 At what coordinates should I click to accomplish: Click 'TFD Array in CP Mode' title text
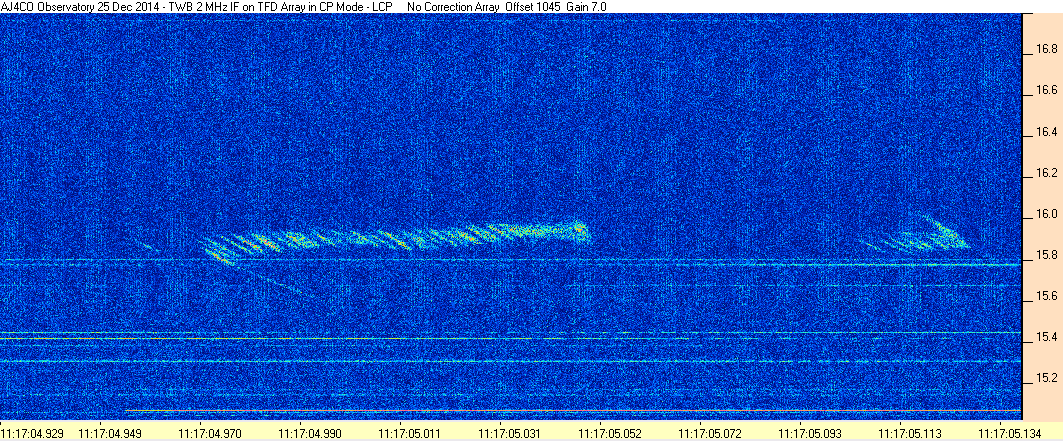[x=310, y=6]
